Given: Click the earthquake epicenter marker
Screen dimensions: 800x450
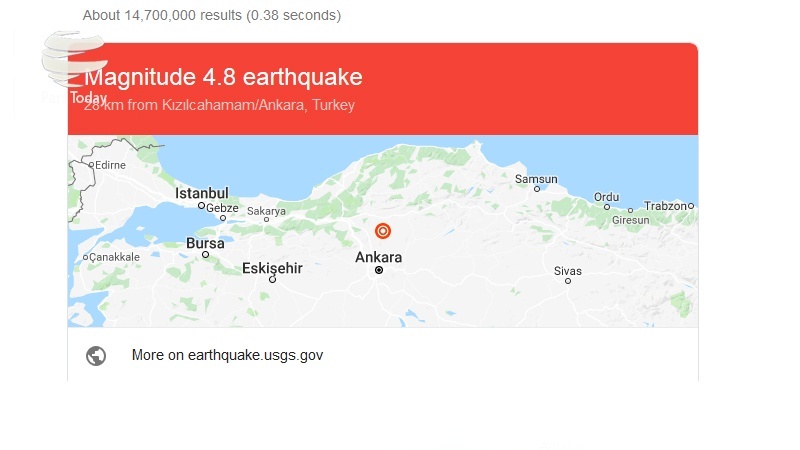Looking at the screenshot, I should (382, 231).
